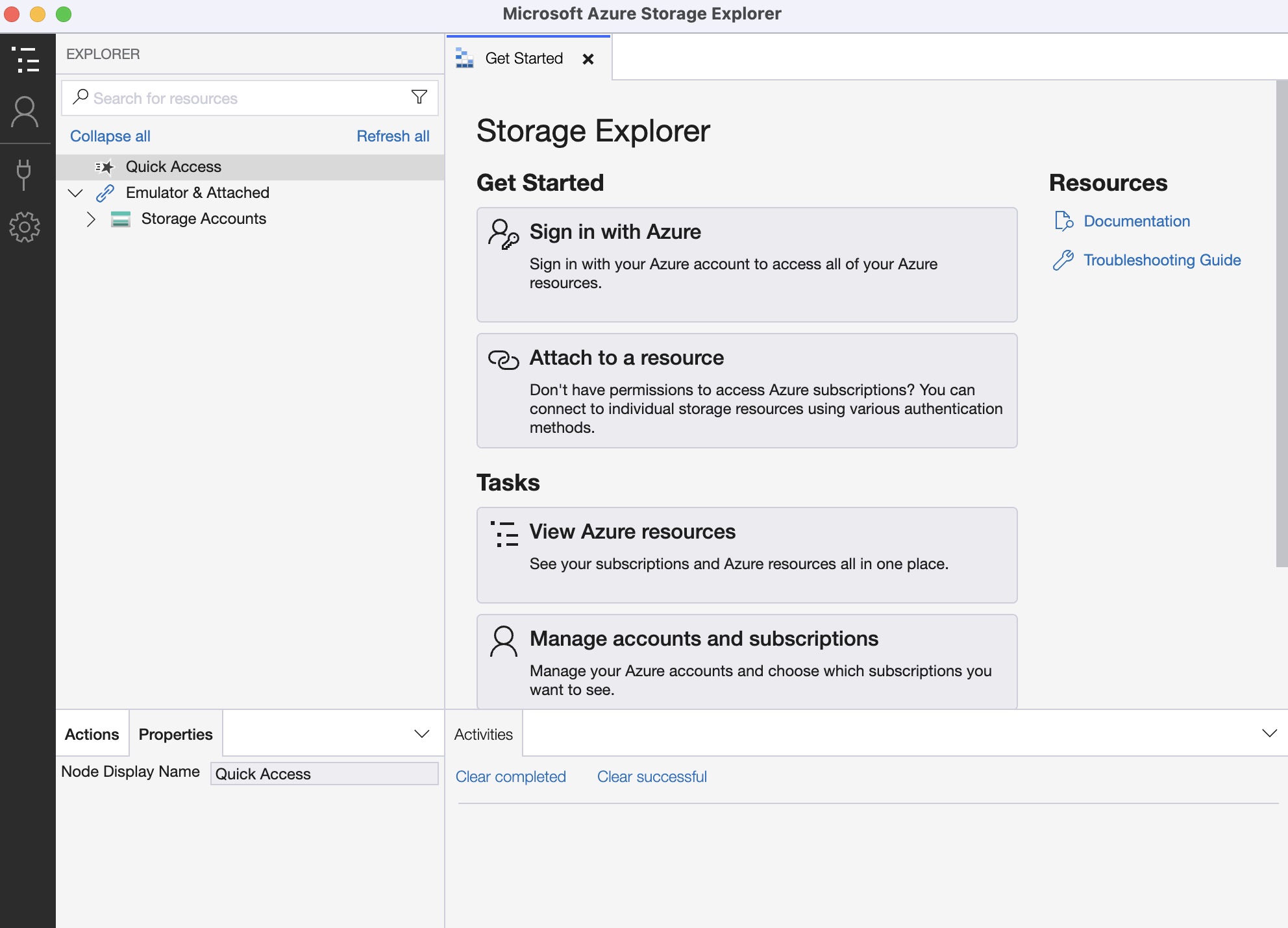Click Refresh all link

click(393, 136)
